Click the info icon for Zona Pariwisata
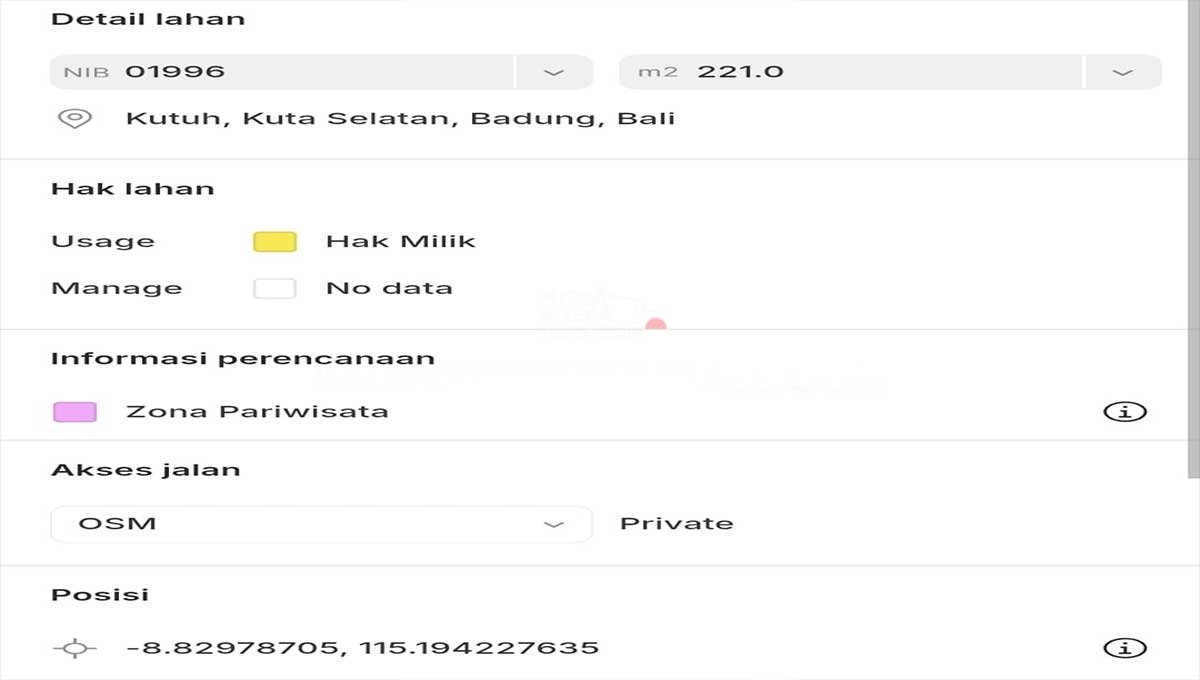Viewport: 1200px width, 680px height. 1124,411
